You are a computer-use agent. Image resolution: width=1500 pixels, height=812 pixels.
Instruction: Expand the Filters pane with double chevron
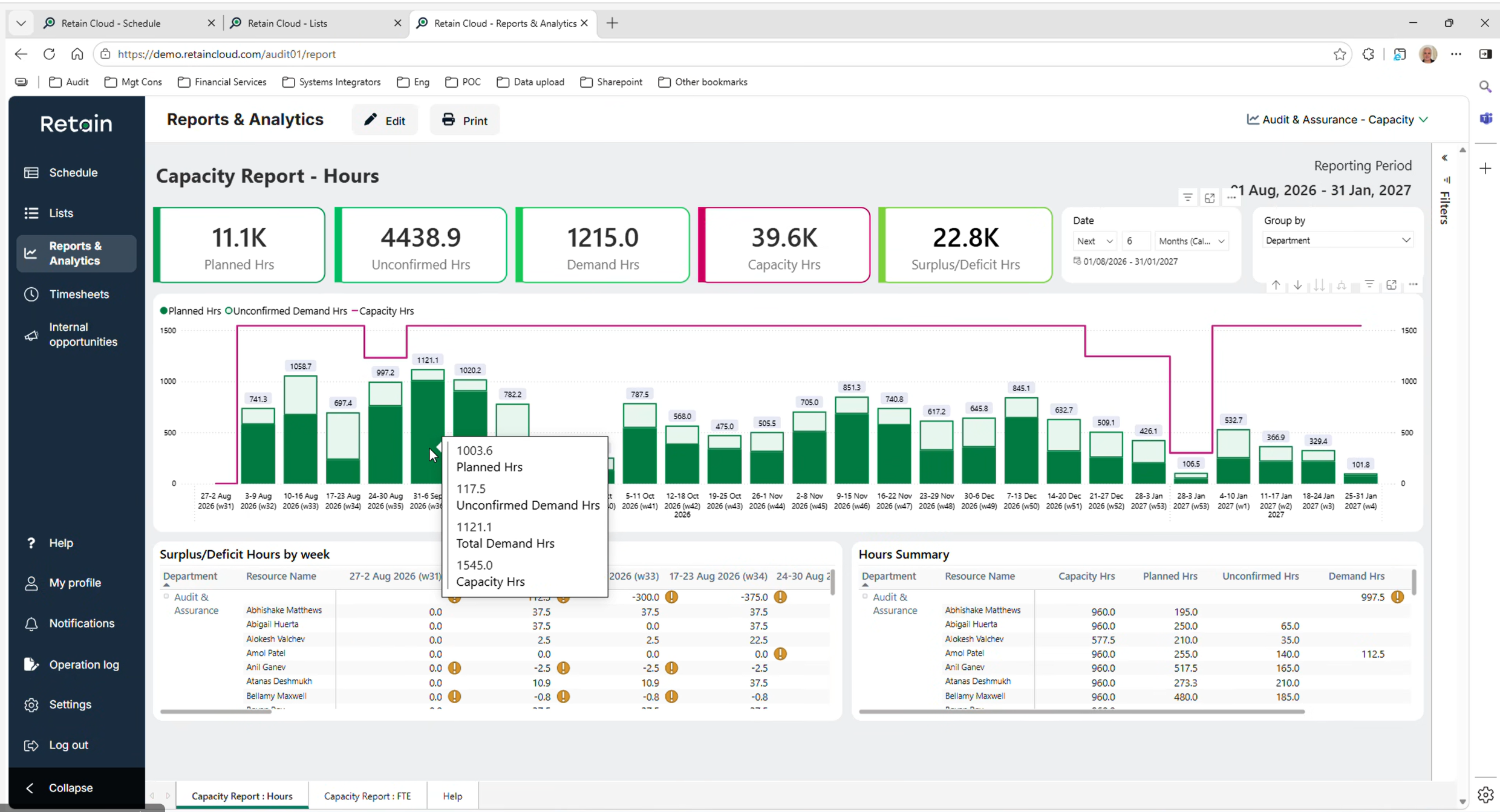click(1444, 158)
